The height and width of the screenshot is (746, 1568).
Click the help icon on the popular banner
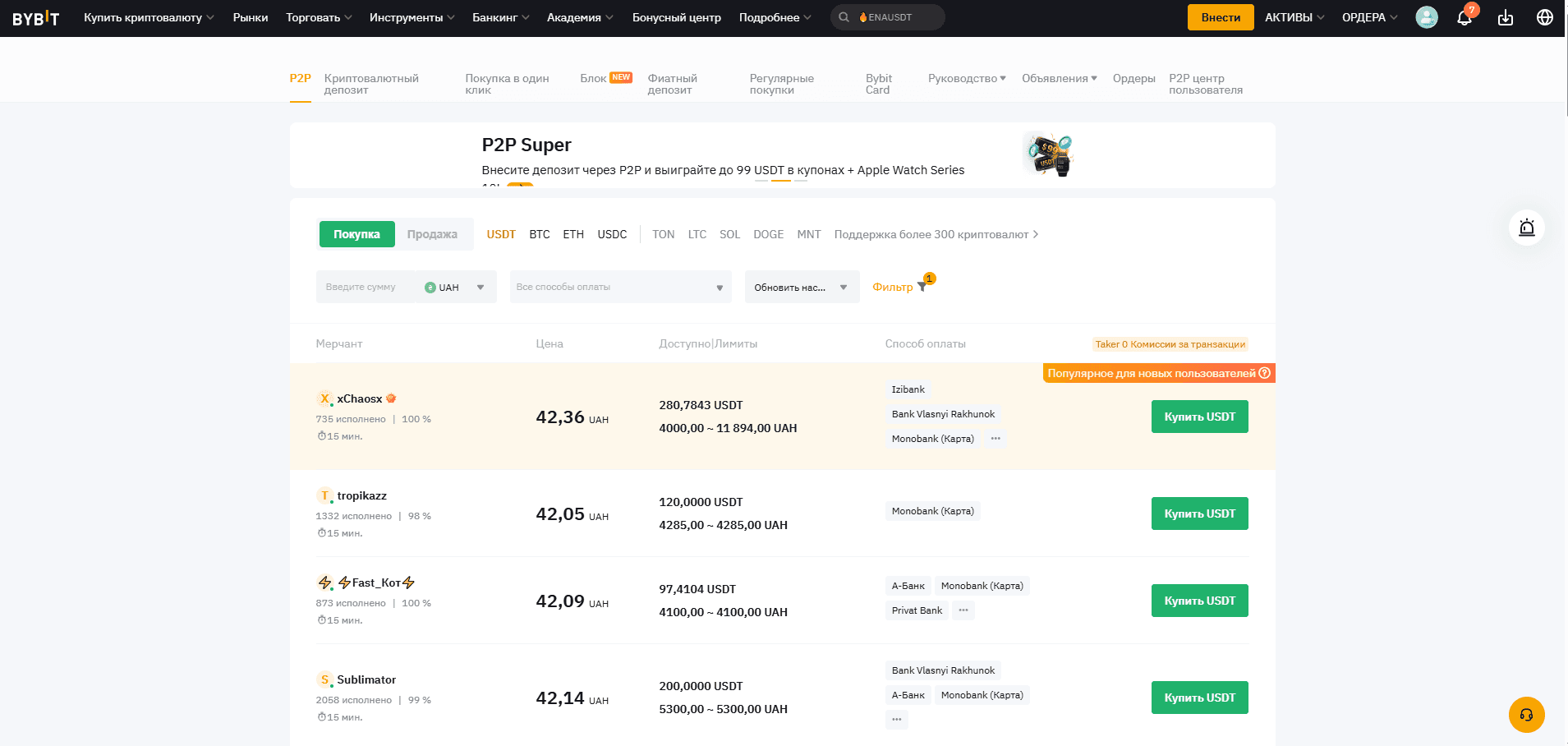[x=1265, y=373]
